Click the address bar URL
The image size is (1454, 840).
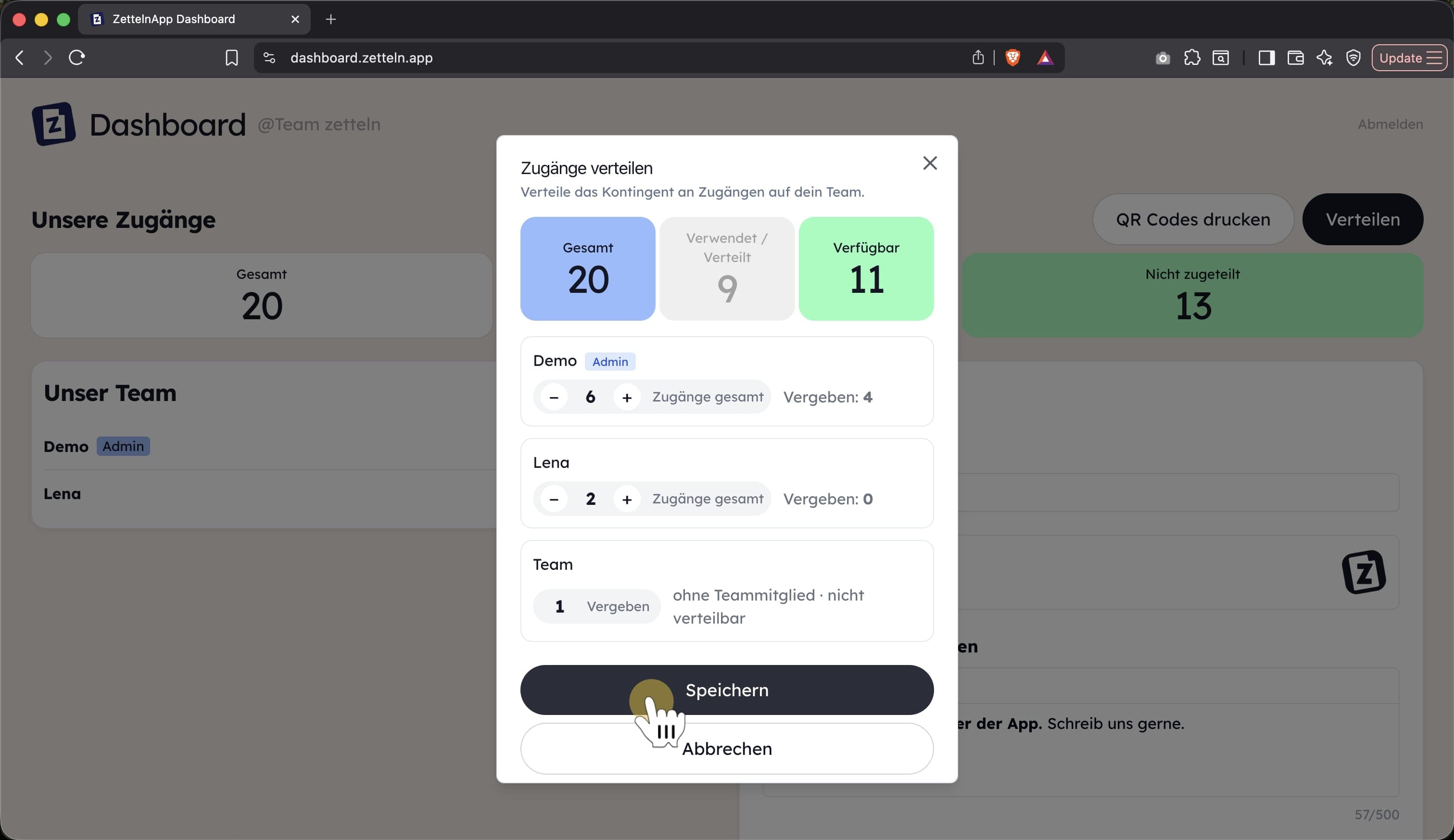tap(361, 58)
